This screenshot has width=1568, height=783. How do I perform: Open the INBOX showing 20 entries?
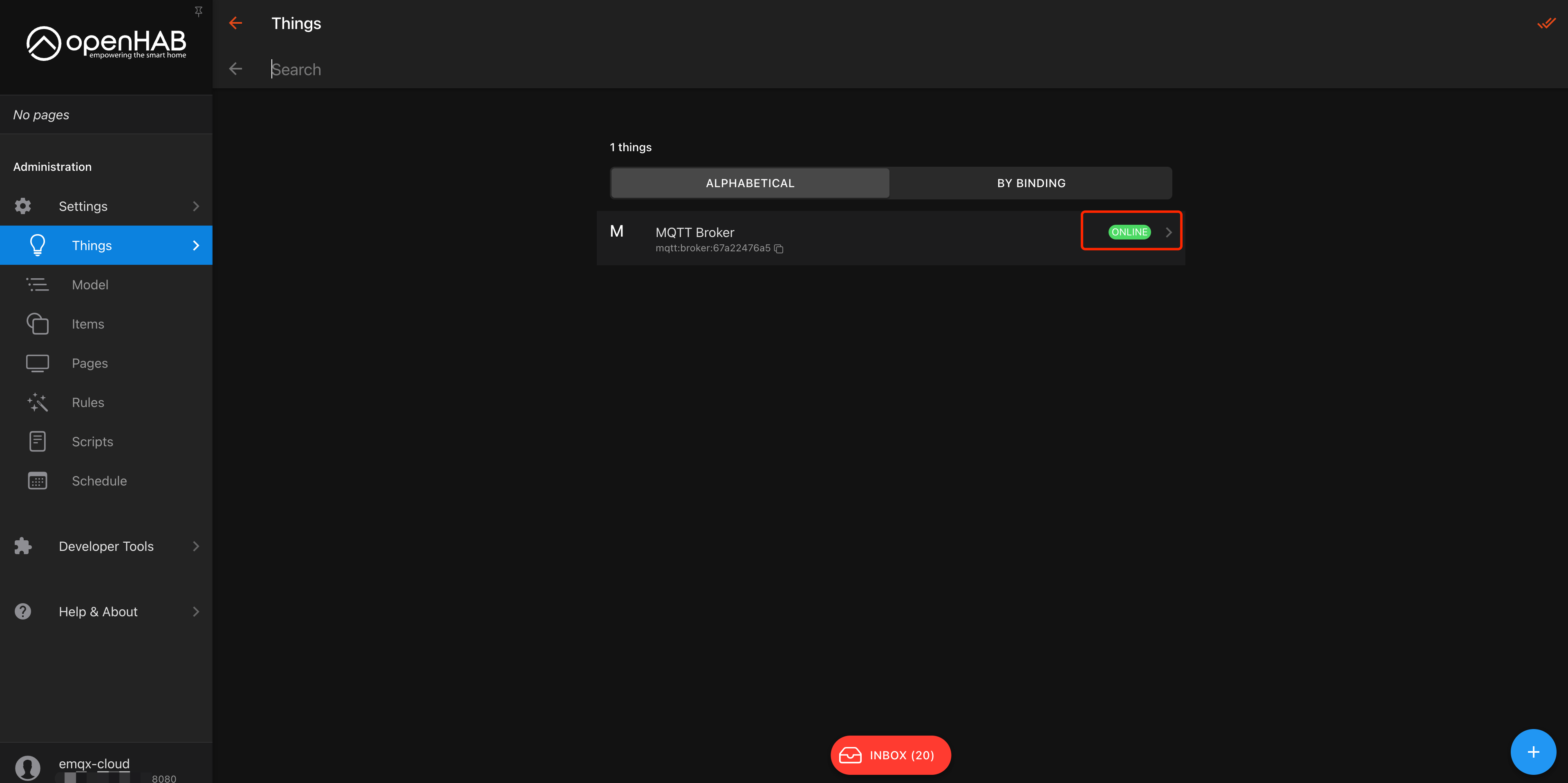[890, 755]
